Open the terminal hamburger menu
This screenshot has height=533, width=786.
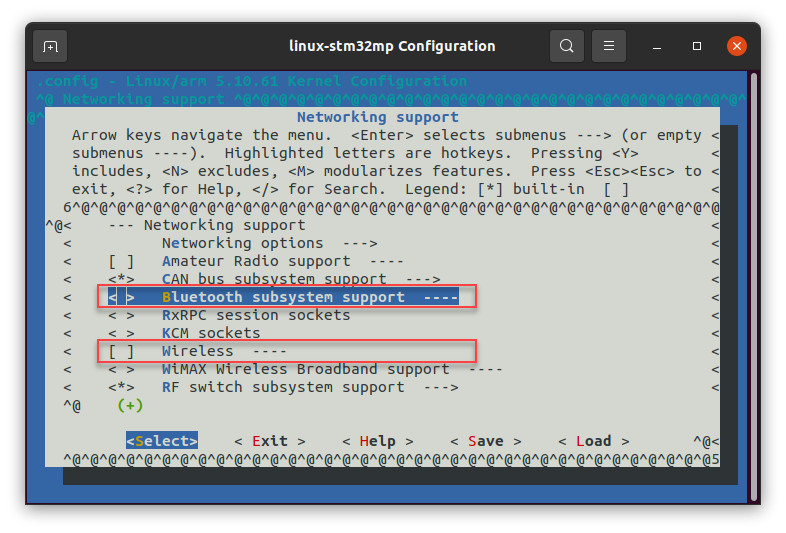coord(609,46)
